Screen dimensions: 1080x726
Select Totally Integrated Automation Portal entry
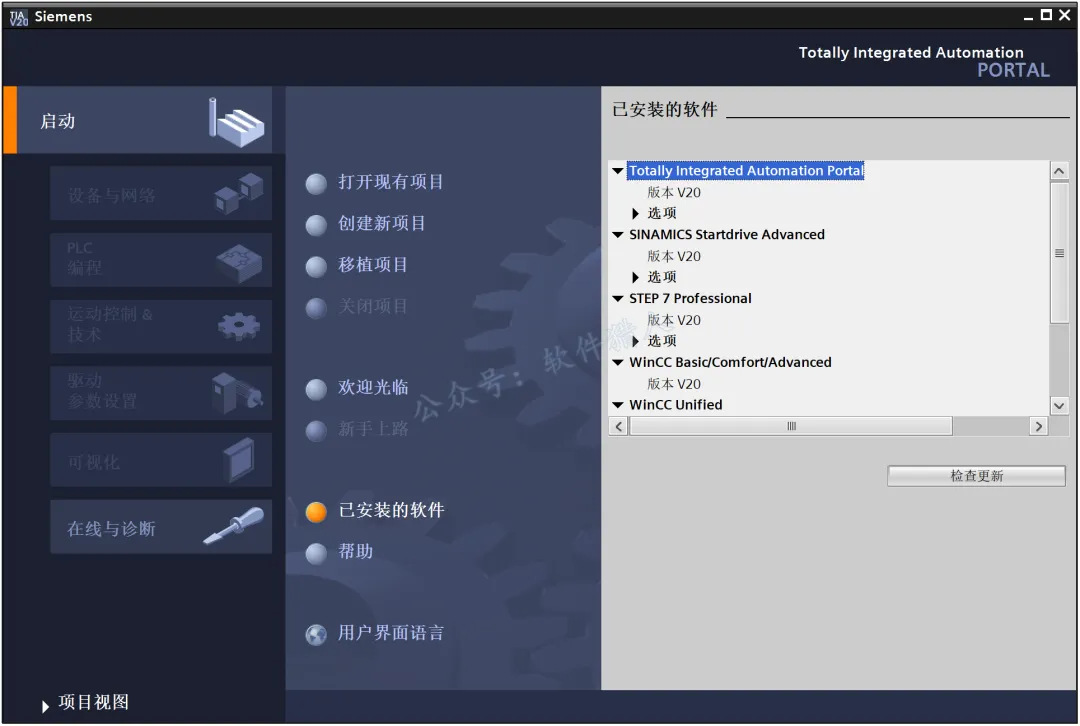745,171
